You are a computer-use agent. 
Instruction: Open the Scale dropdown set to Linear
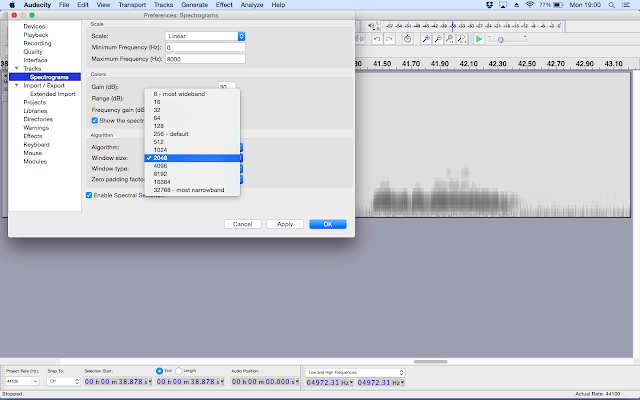tap(205, 36)
